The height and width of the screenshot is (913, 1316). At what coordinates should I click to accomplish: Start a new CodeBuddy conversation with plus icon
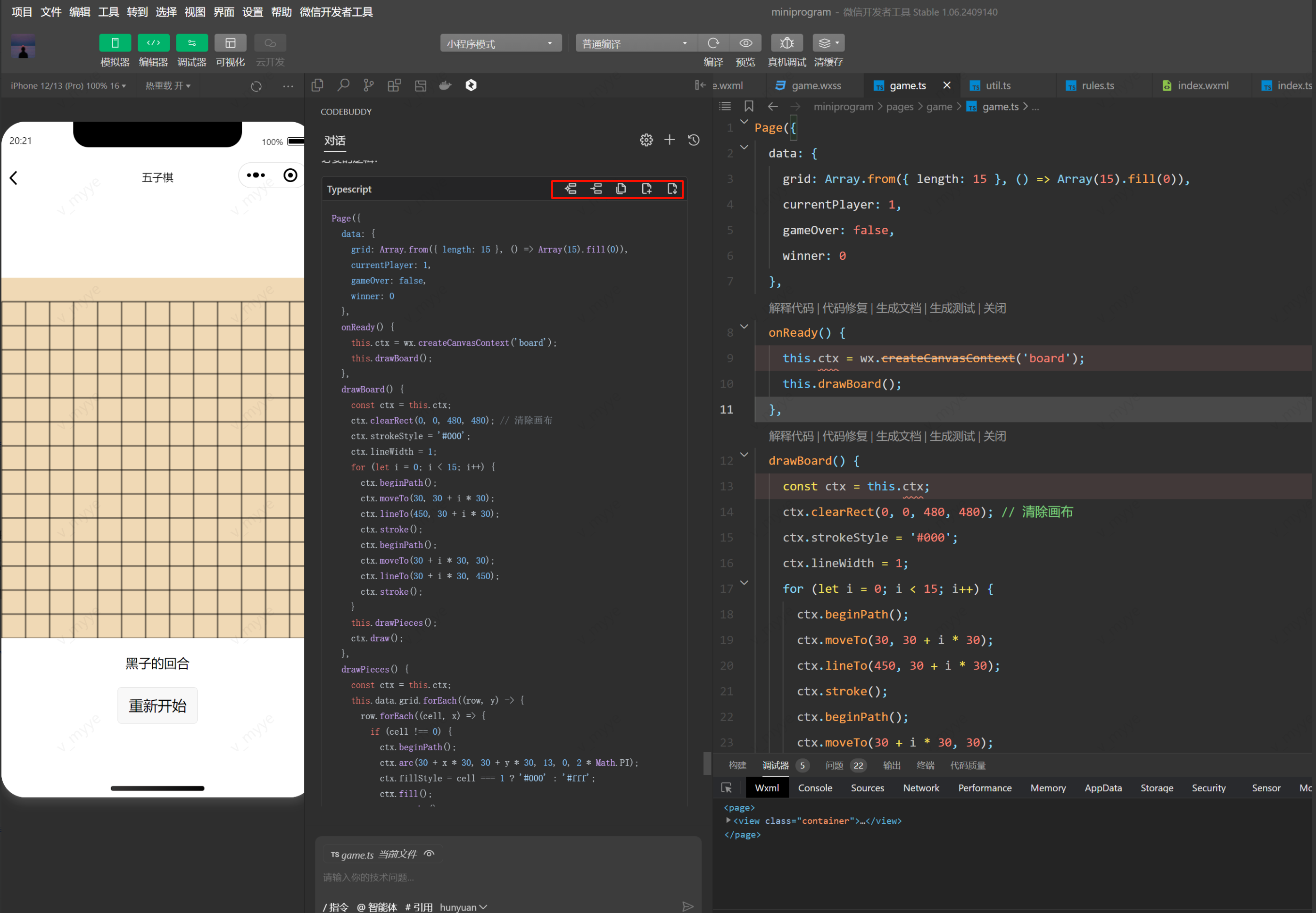point(670,140)
